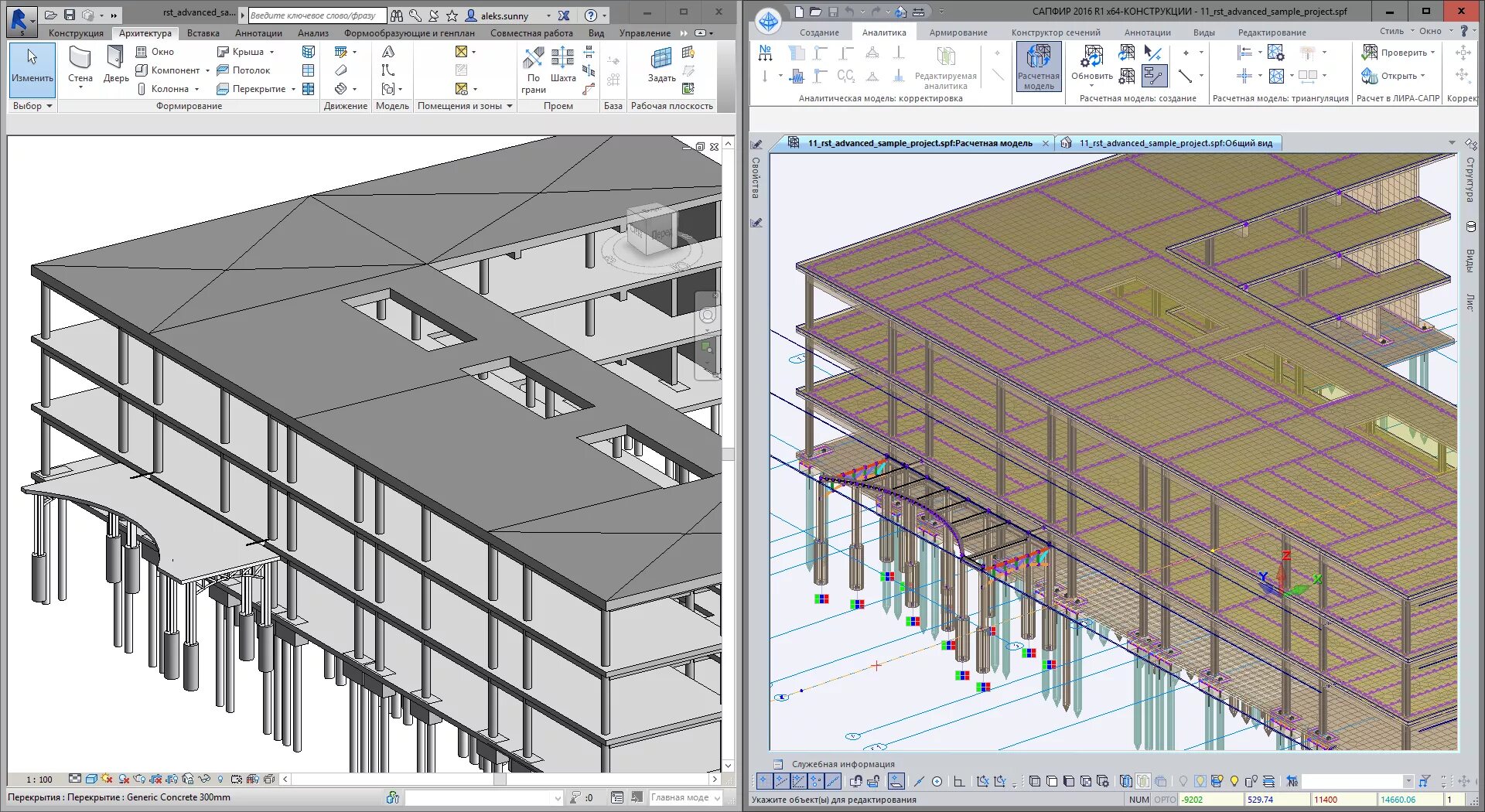
Task: Pick the Окно (Window) tool
Action: [155, 52]
